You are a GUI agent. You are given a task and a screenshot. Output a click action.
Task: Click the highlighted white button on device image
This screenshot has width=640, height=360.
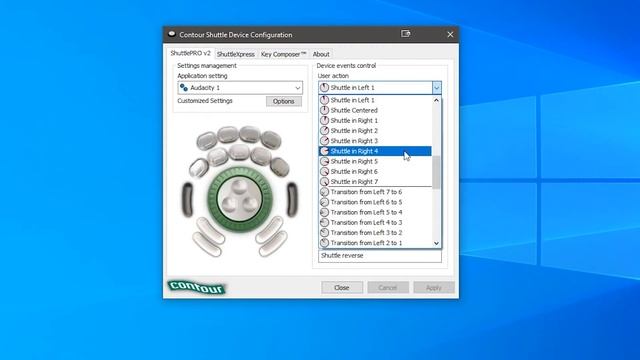pos(199,168)
